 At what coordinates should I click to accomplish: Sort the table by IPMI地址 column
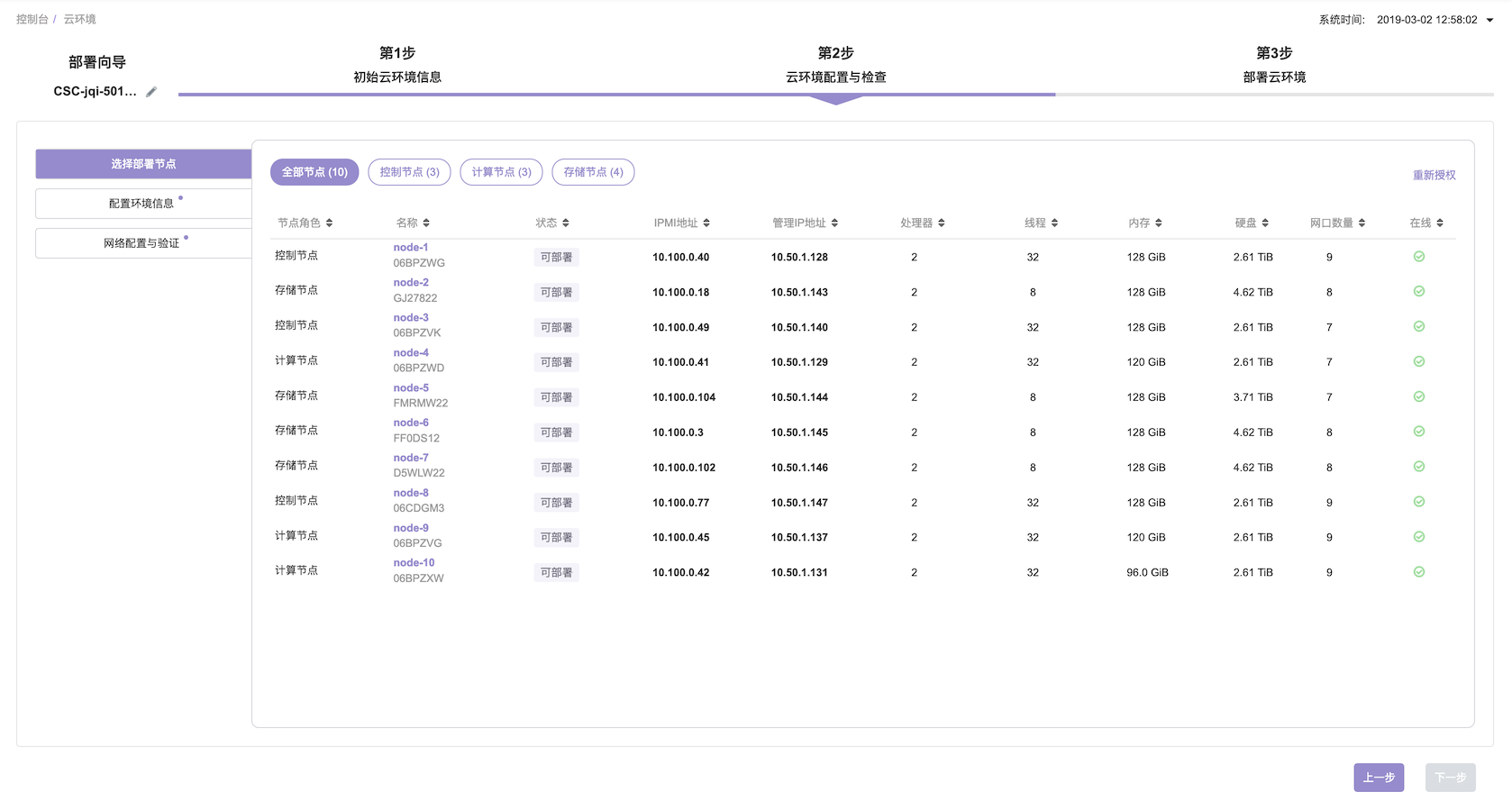click(x=706, y=223)
